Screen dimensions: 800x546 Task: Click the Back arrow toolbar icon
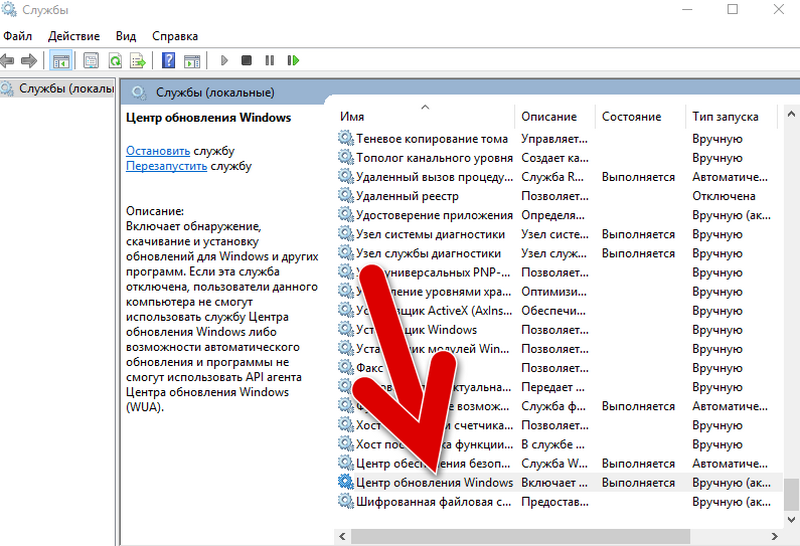pyautogui.click(x=7, y=61)
